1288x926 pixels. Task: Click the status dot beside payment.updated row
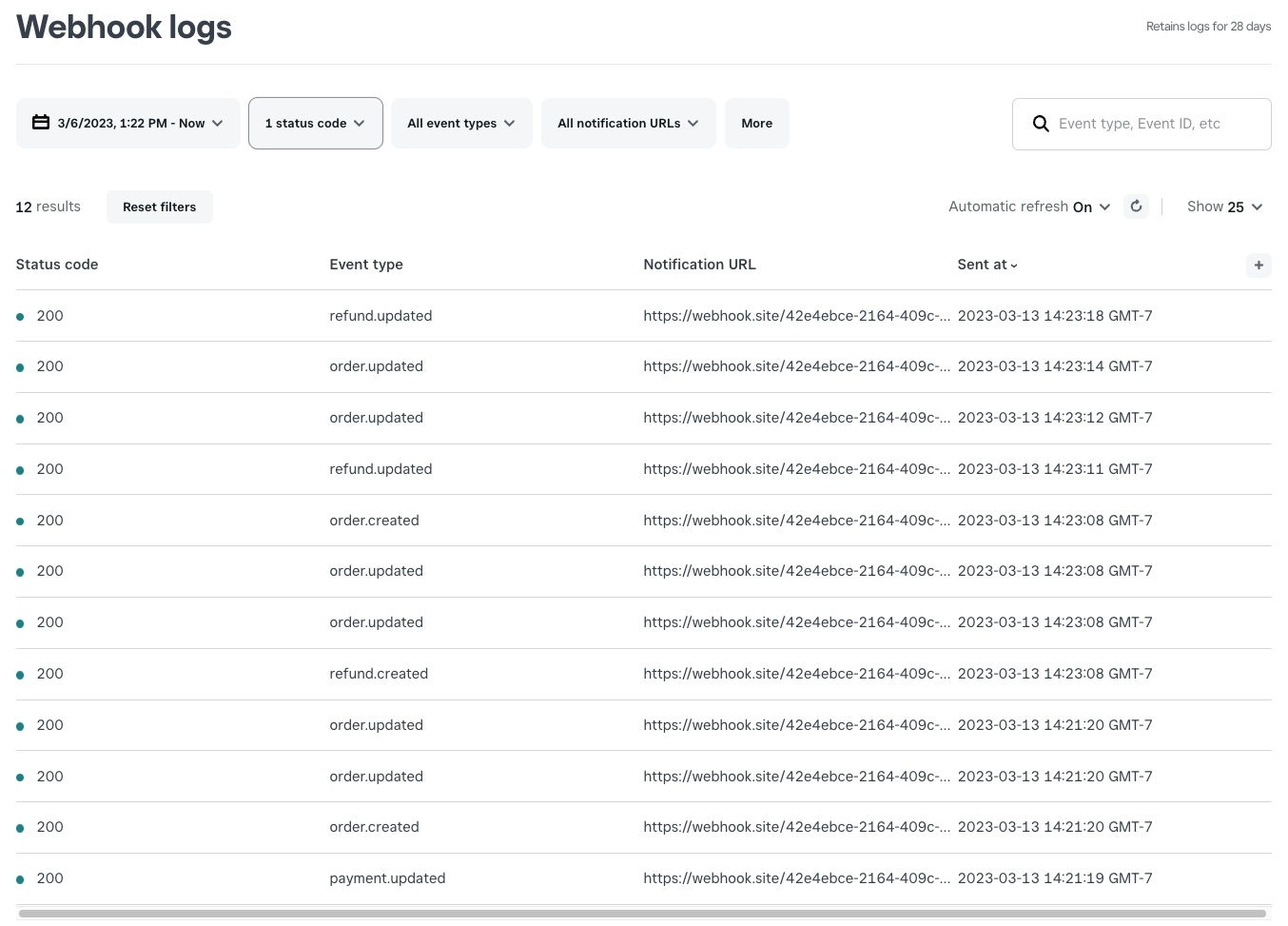[x=20, y=878]
